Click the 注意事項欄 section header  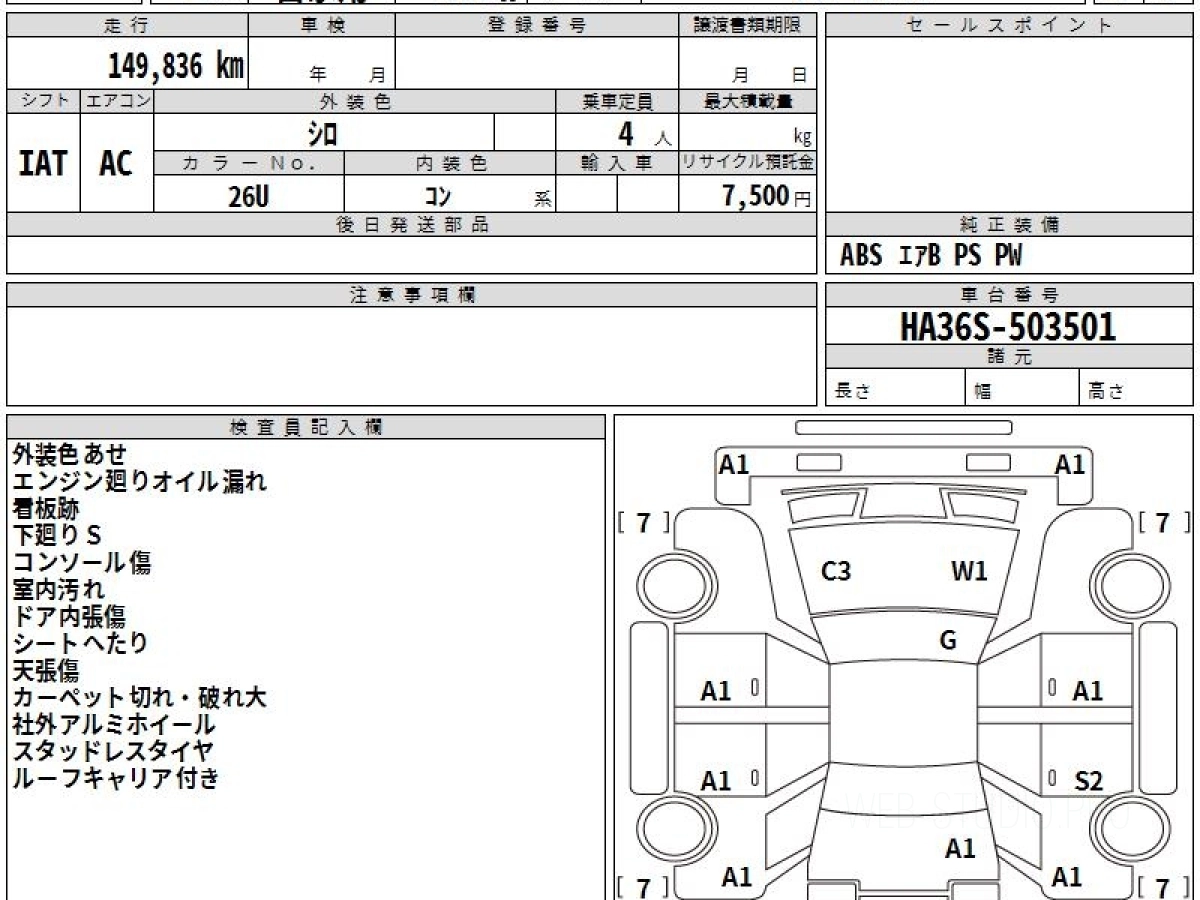[411, 295]
